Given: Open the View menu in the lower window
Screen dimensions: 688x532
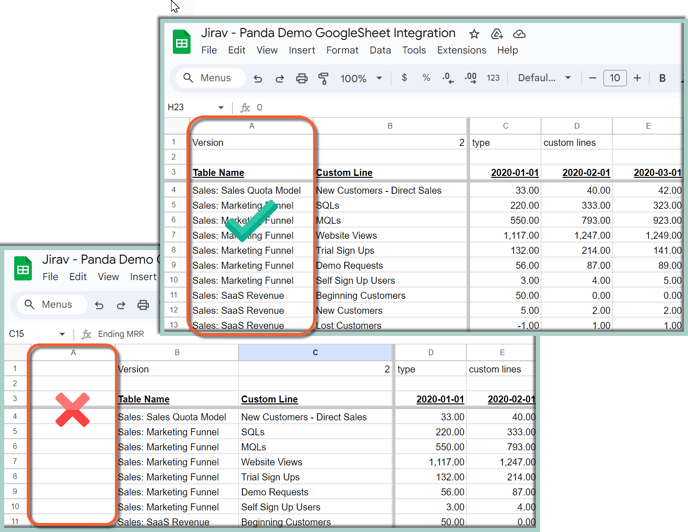Looking at the screenshot, I should click(x=108, y=277).
